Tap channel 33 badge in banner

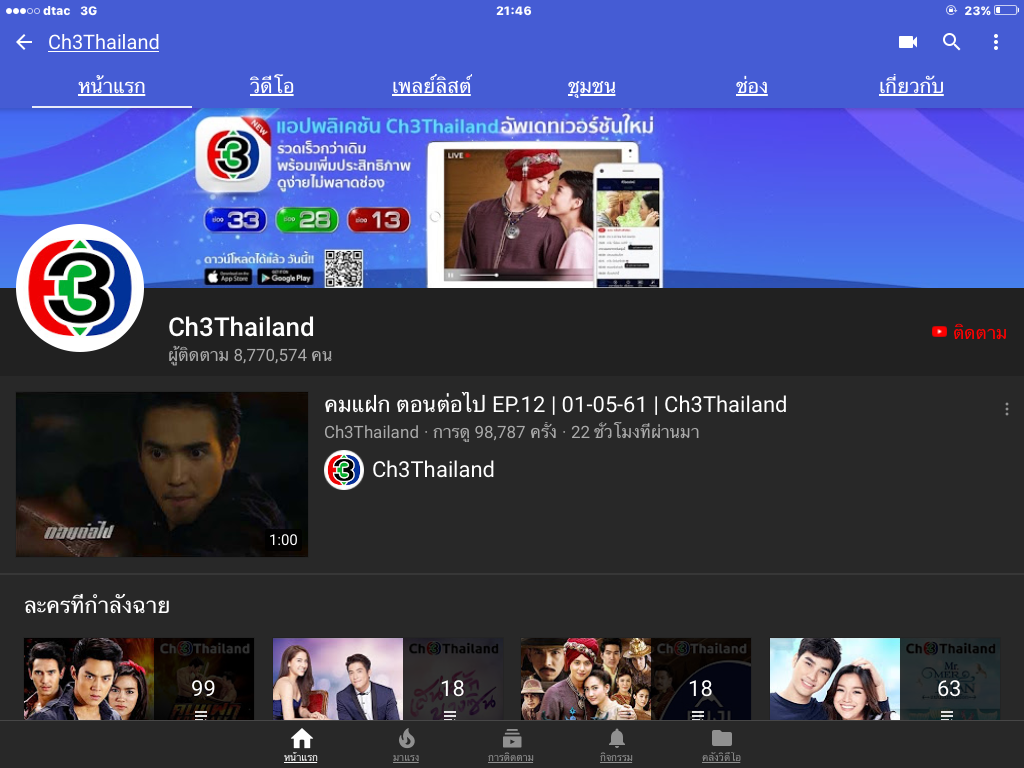236,220
